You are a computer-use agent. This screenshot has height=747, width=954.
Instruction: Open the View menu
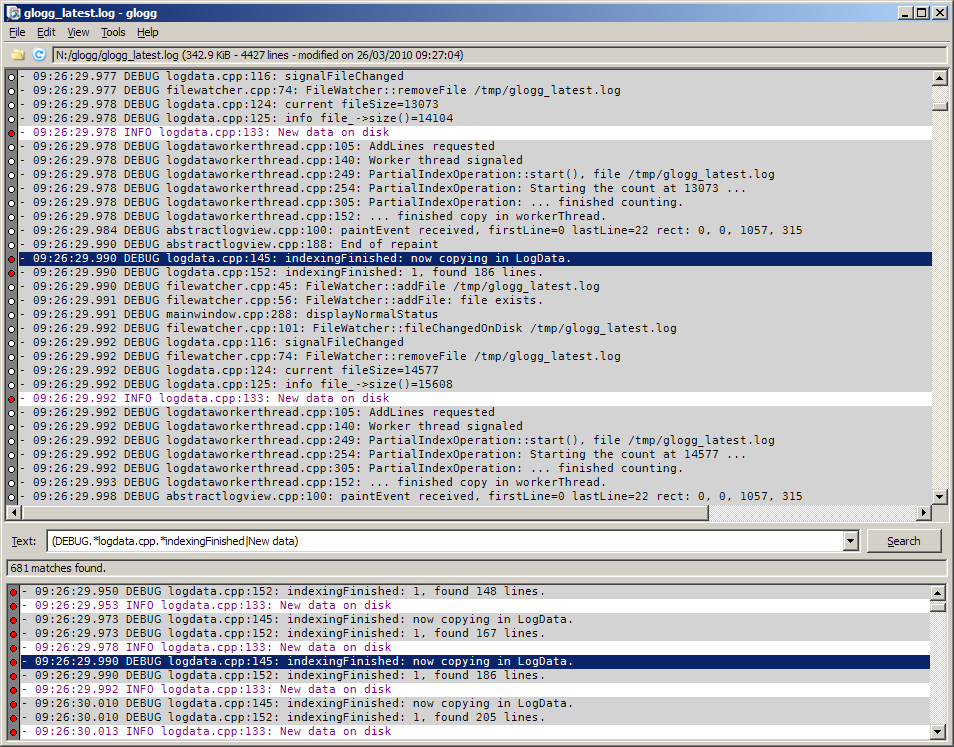click(78, 32)
